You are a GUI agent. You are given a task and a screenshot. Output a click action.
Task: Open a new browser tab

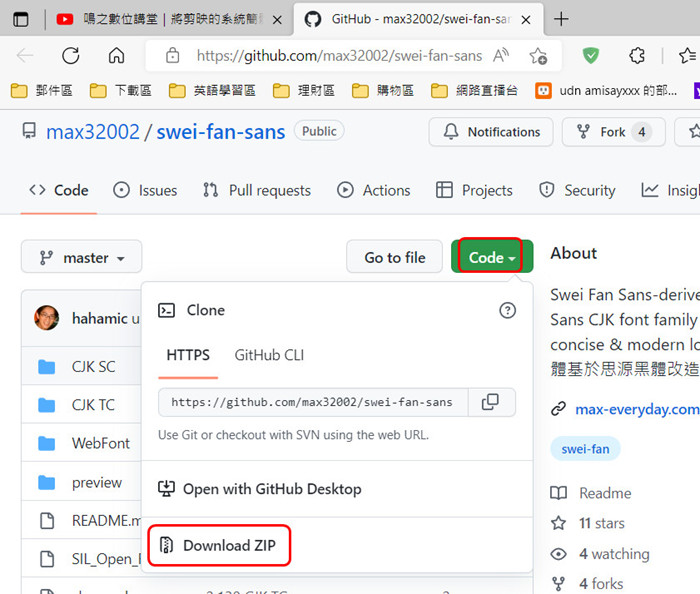561,19
